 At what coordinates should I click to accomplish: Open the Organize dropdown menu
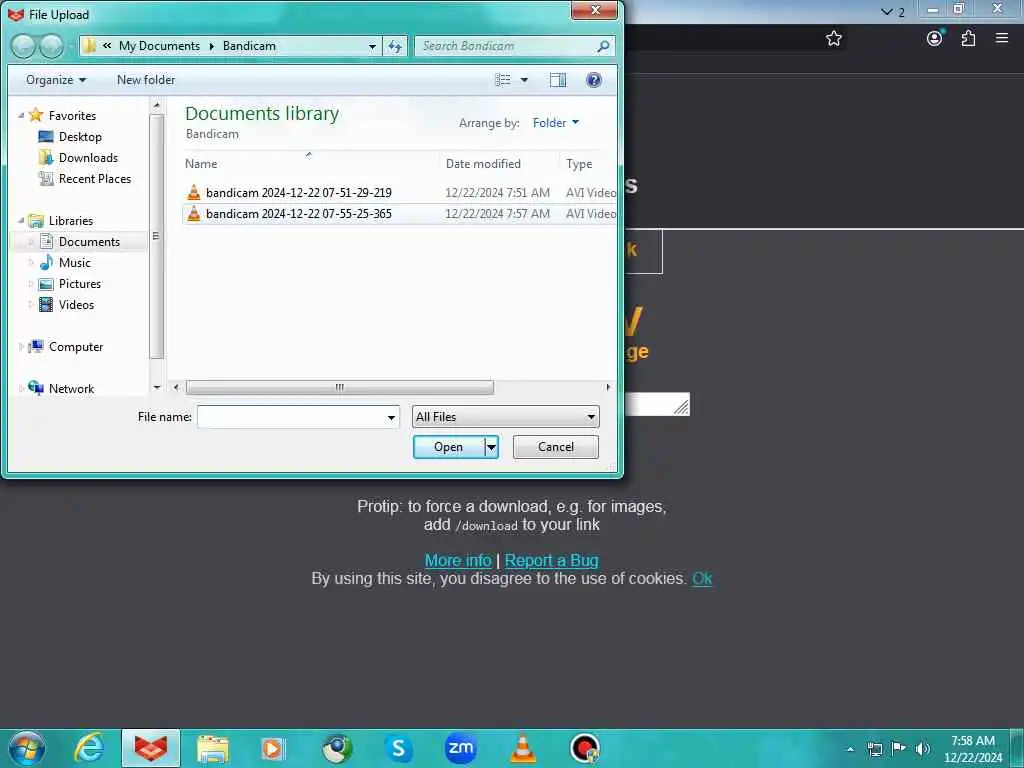point(56,80)
